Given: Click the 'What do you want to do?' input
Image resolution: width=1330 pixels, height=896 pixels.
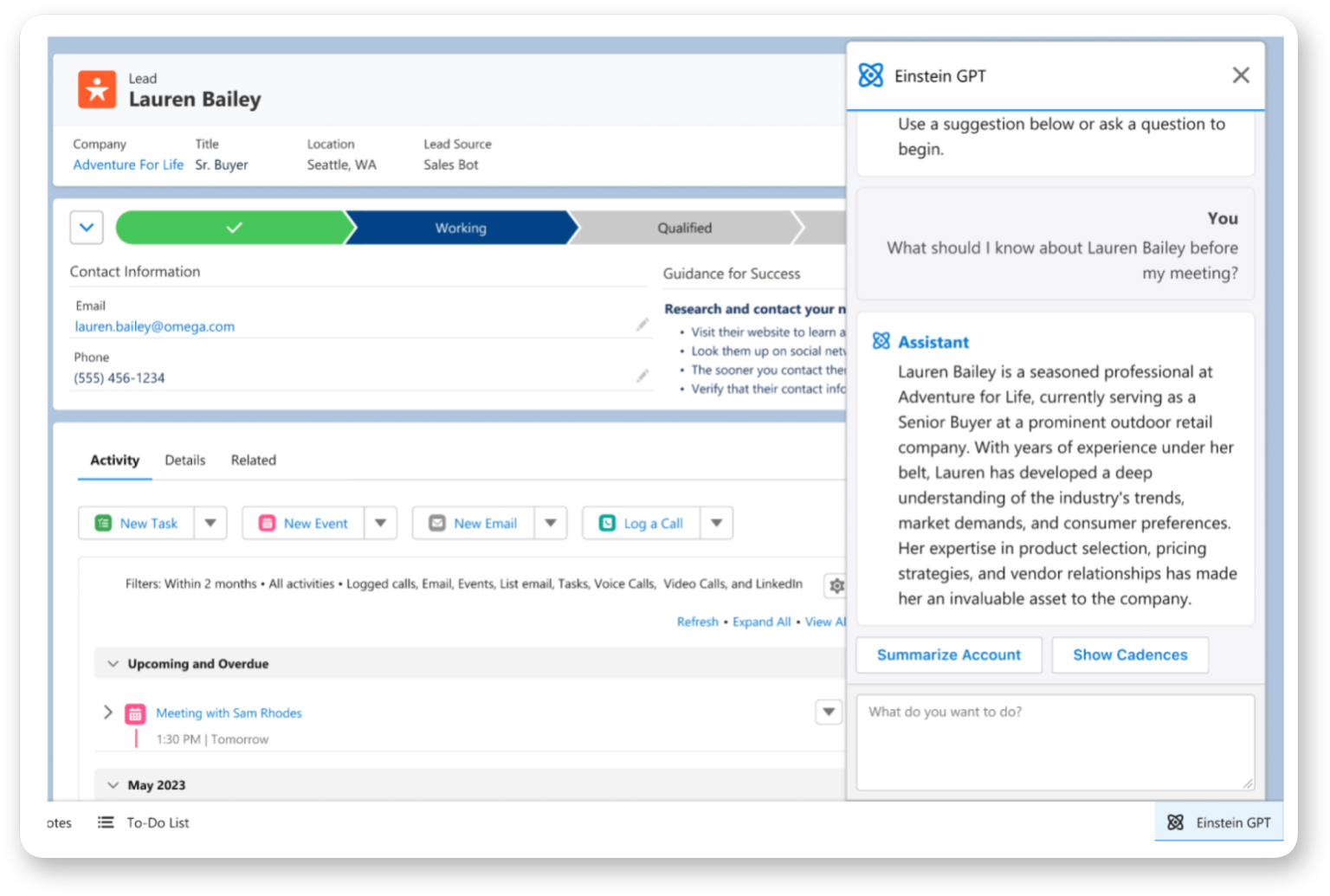Looking at the screenshot, I should (x=1056, y=742).
